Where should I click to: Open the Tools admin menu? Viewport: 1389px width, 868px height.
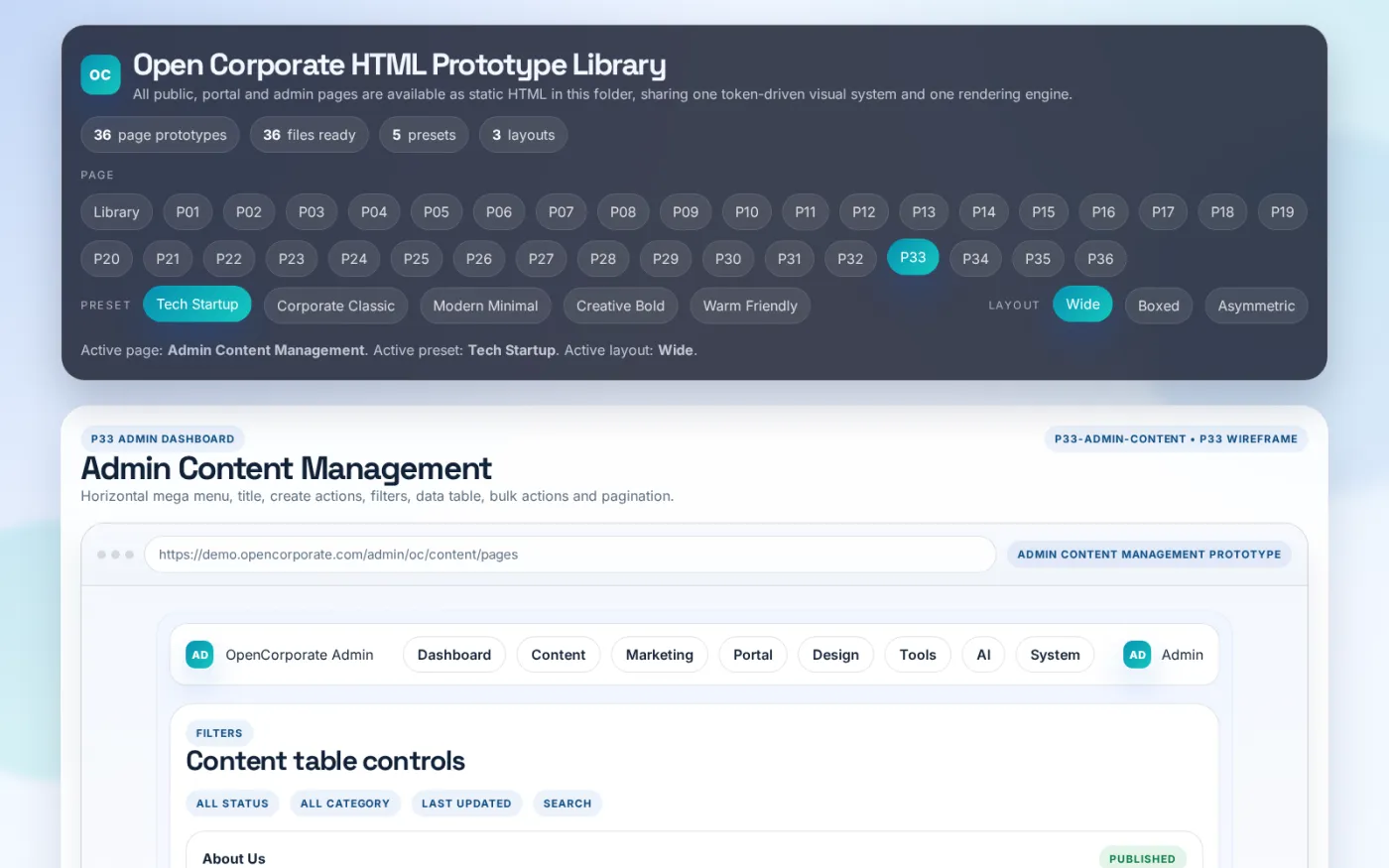[x=918, y=655]
